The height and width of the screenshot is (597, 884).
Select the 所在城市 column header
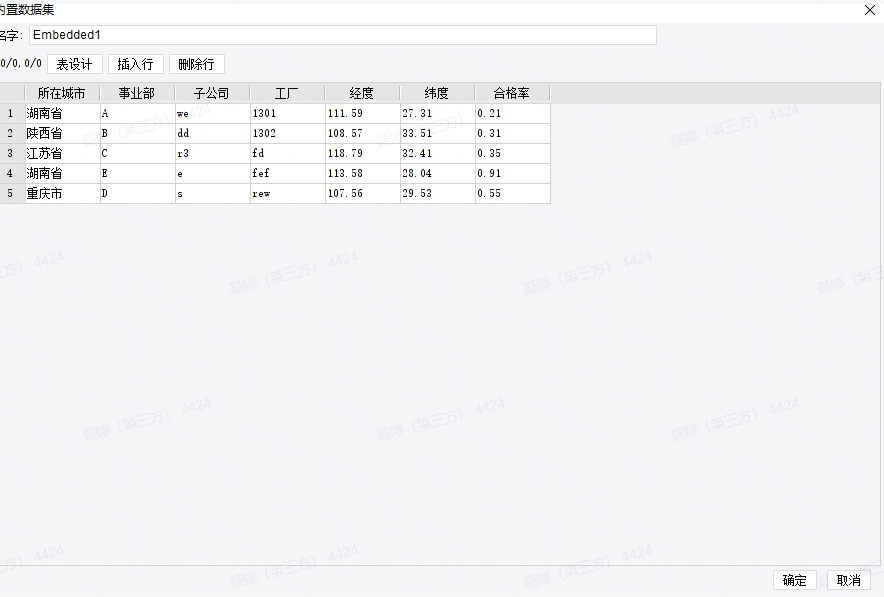(62, 93)
